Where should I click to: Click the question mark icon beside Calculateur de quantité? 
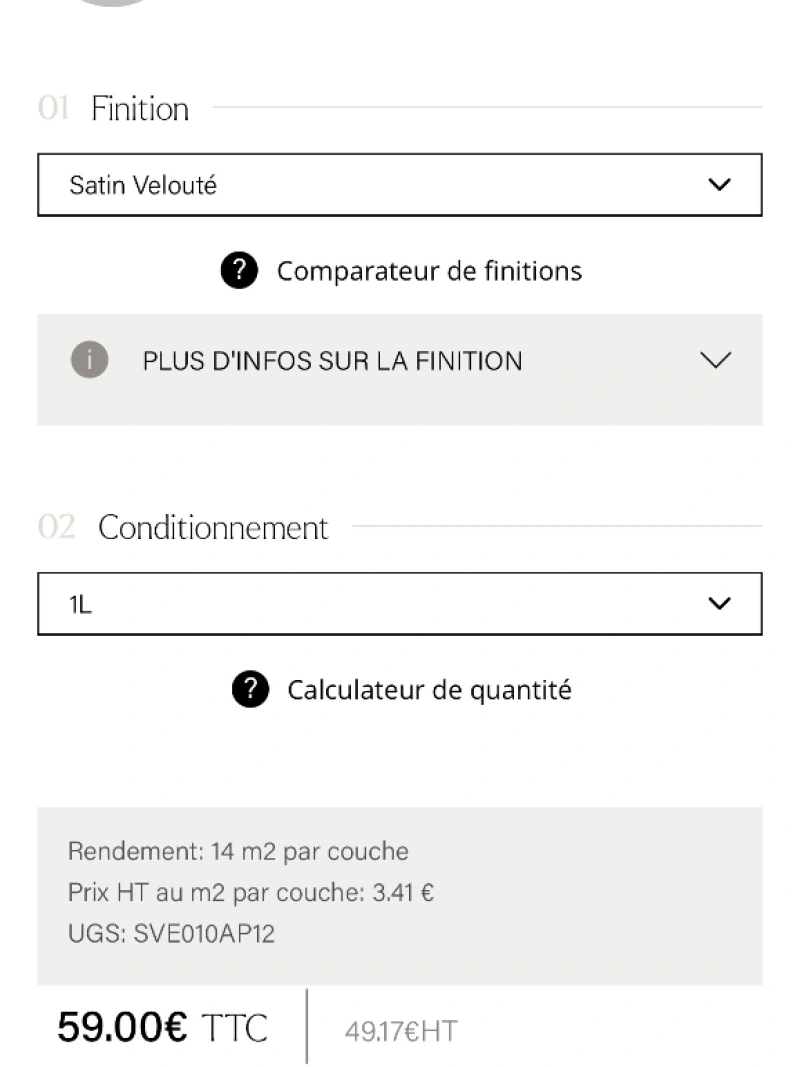point(250,689)
